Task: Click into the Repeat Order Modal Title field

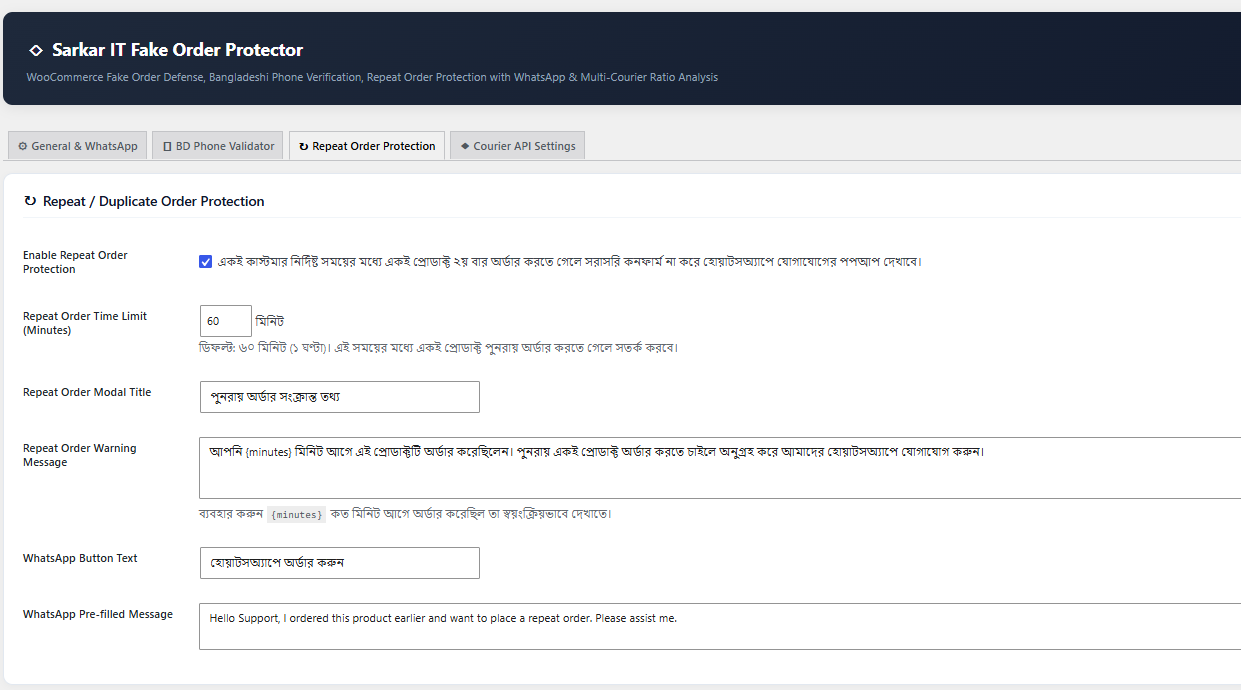Action: coord(340,397)
